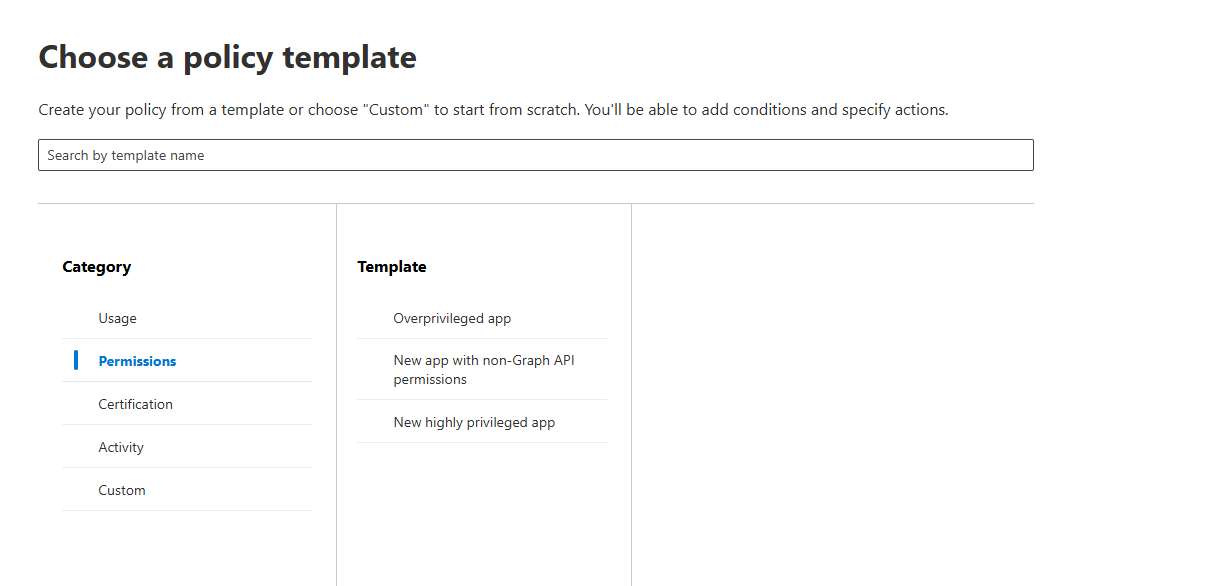1222x586 pixels.
Task: Open the Certification category
Action: (x=135, y=404)
